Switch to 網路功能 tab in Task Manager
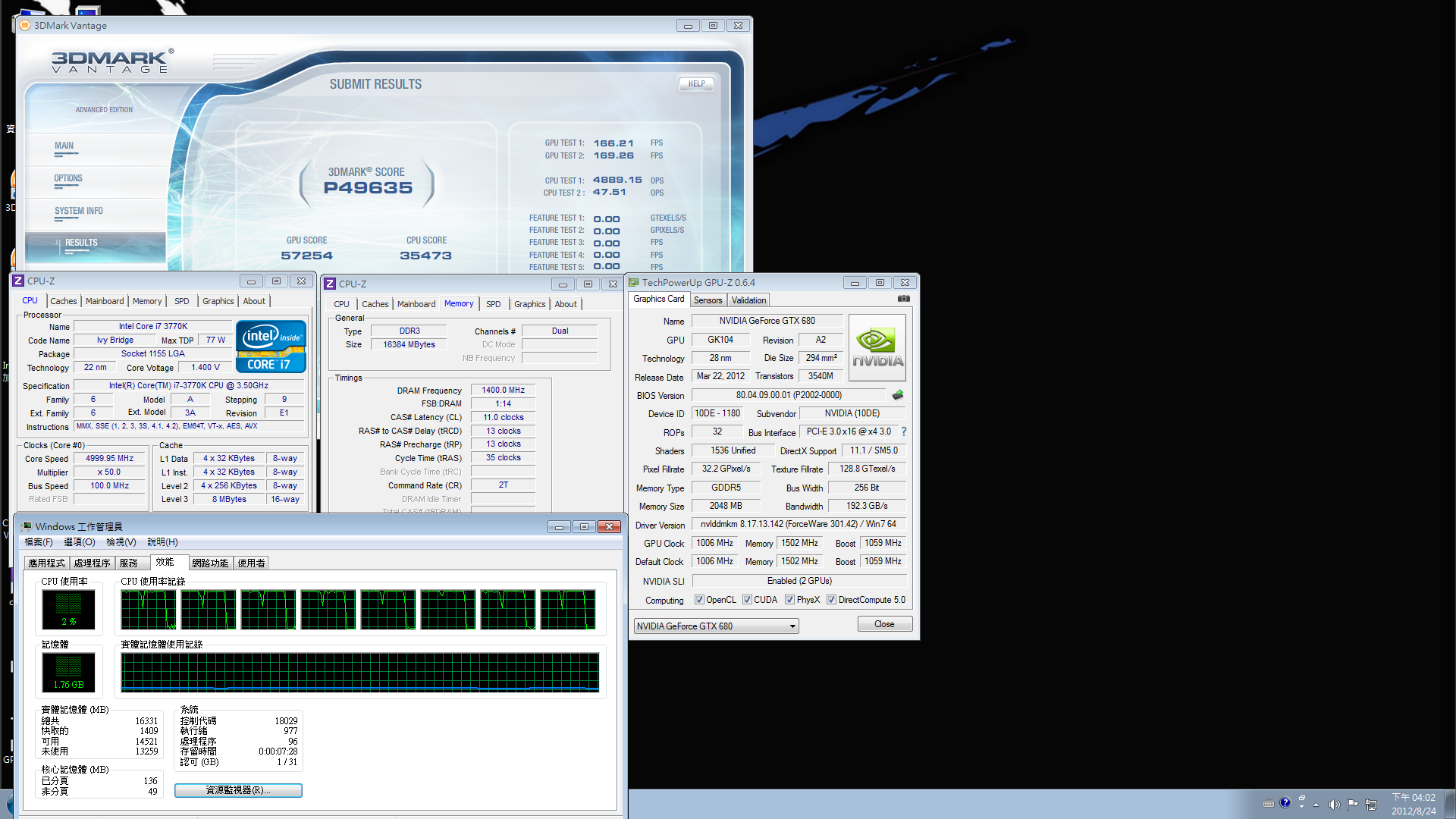The height and width of the screenshot is (819, 1456). (210, 563)
